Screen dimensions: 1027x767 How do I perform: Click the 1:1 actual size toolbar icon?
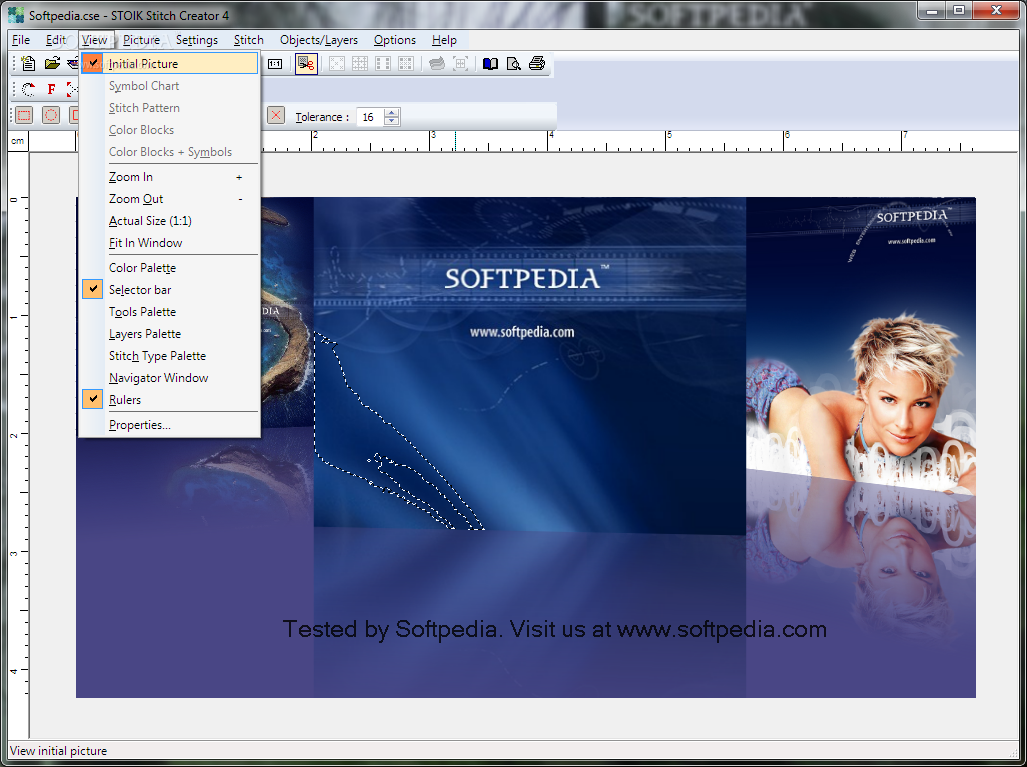(275, 64)
